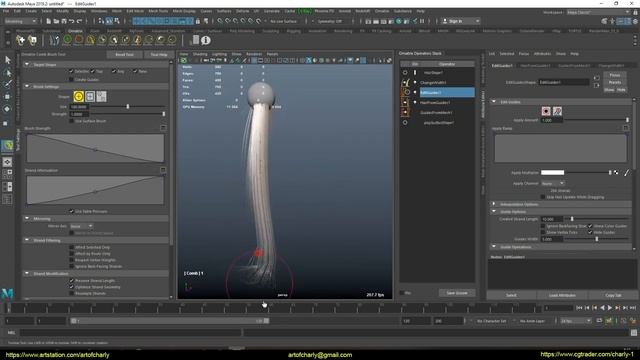Toggle the Selected checkbox under Target Shape
Viewport: 640px width, 360px height.
pyautogui.click(x=71, y=71)
